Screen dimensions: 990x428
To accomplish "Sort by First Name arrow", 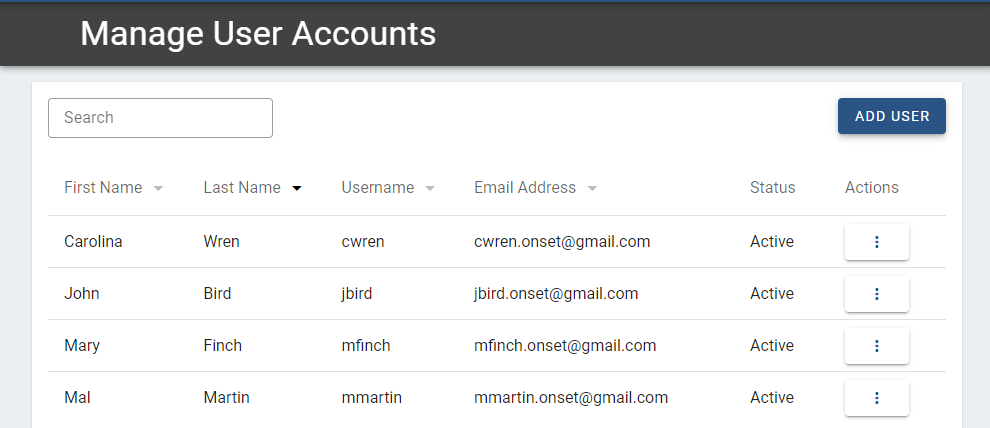I will (158, 188).
